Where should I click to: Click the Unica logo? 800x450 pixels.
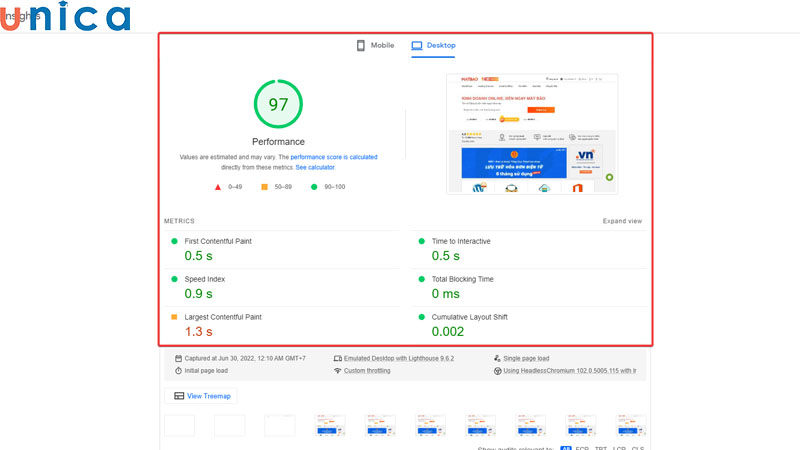[66, 17]
